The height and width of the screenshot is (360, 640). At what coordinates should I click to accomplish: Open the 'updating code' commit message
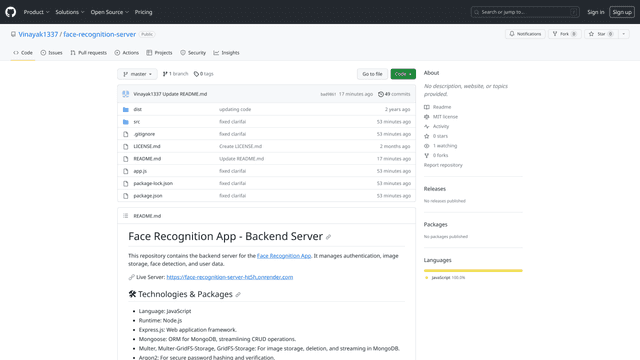click(x=235, y=109)
